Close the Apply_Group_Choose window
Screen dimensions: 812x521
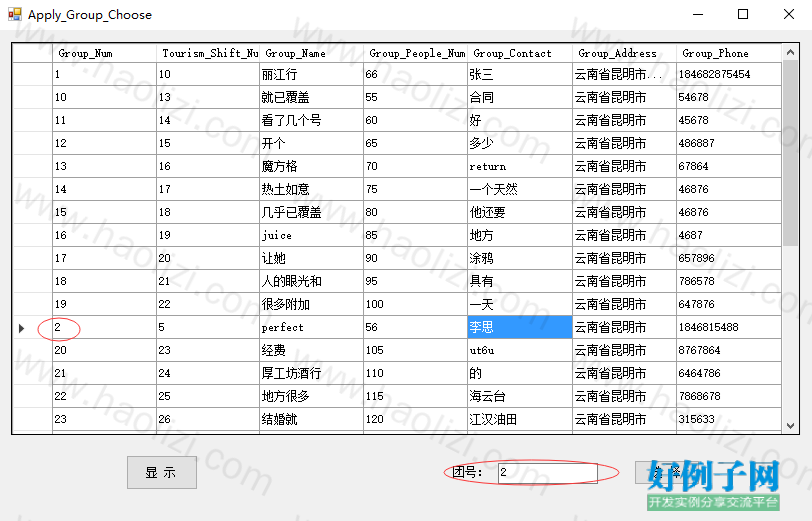click(x=788, y=14)
